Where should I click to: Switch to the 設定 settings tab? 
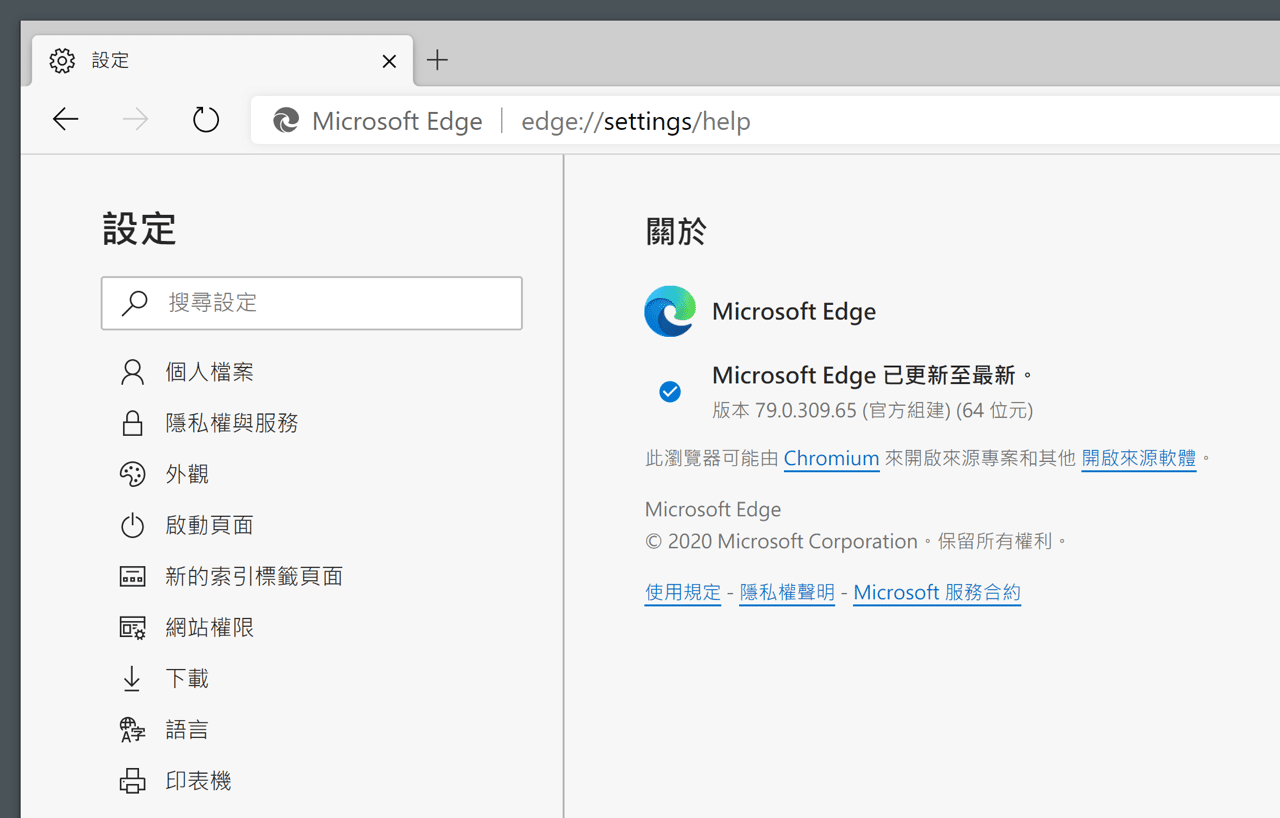(110, 60)
